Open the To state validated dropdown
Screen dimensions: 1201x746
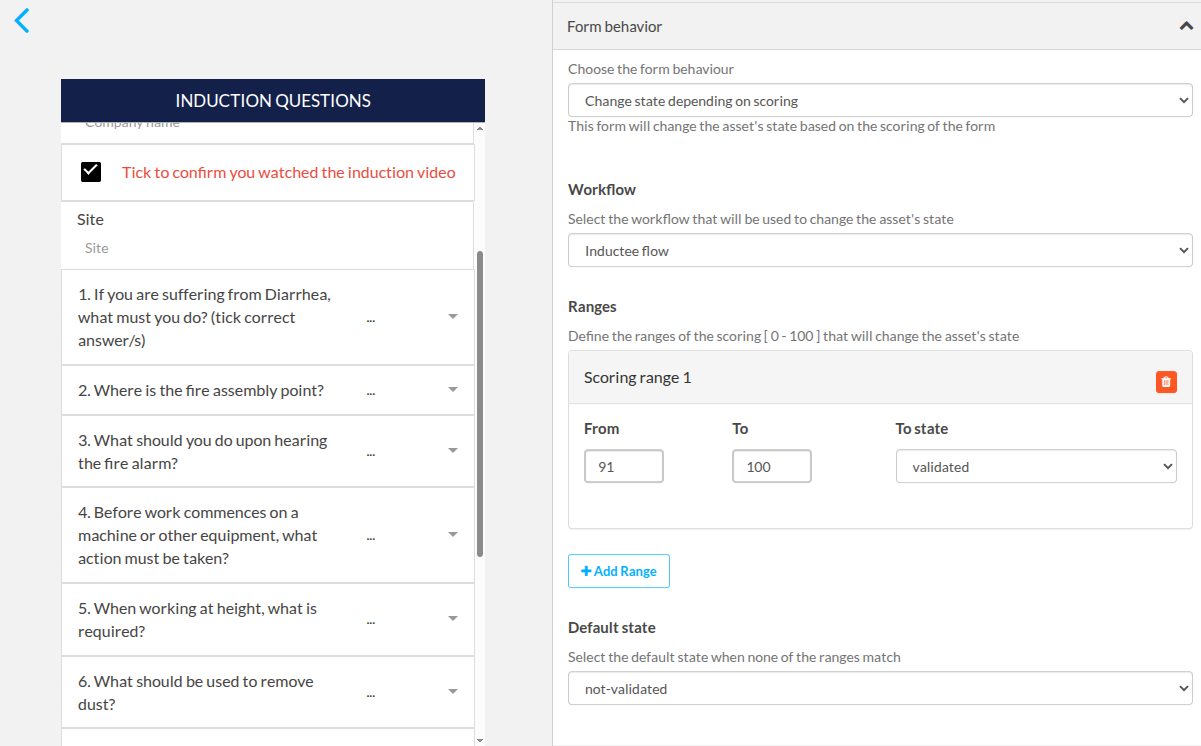pos(1036,467)
